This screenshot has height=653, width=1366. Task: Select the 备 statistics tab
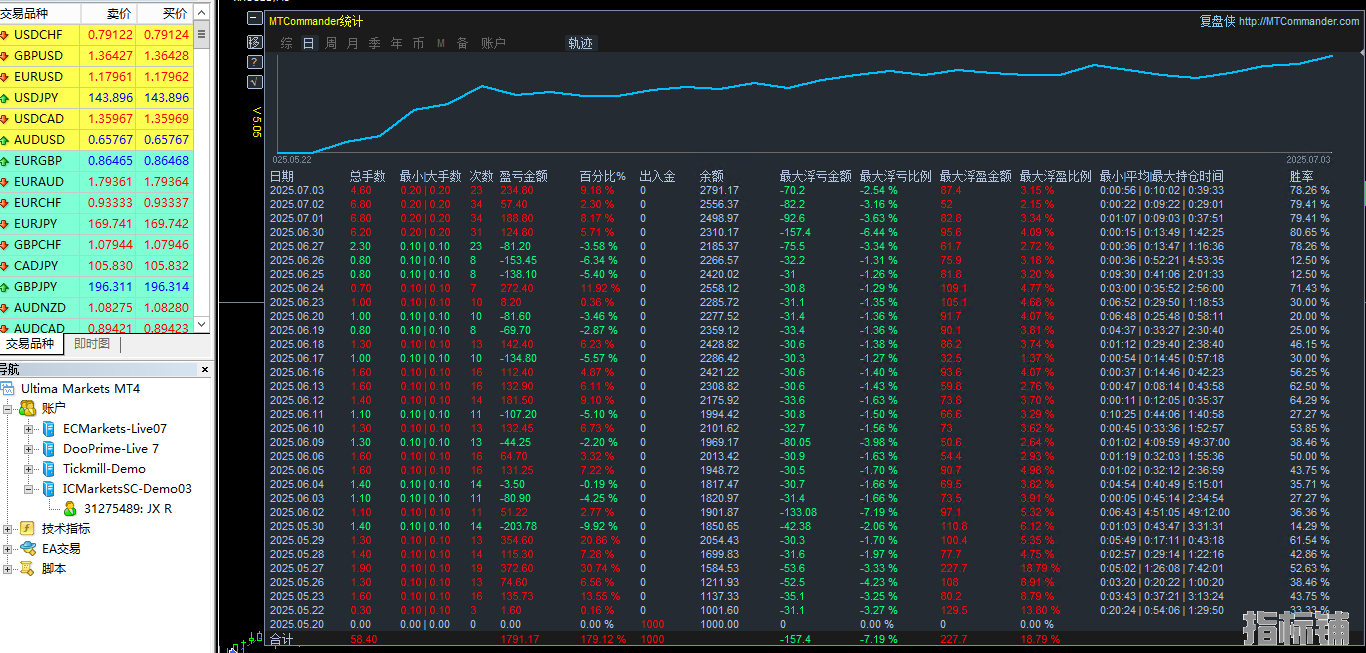462,43
